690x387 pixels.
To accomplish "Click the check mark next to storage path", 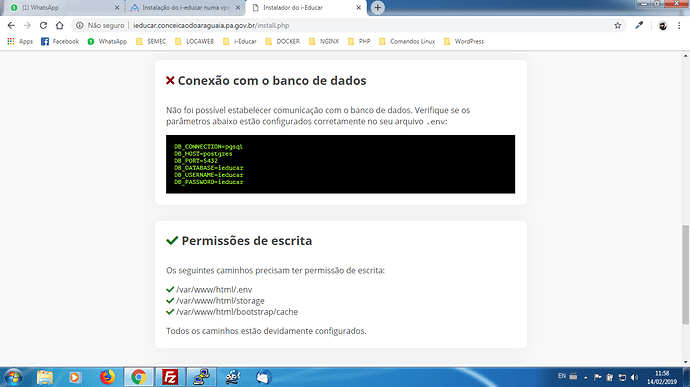I will coord(170,301).
